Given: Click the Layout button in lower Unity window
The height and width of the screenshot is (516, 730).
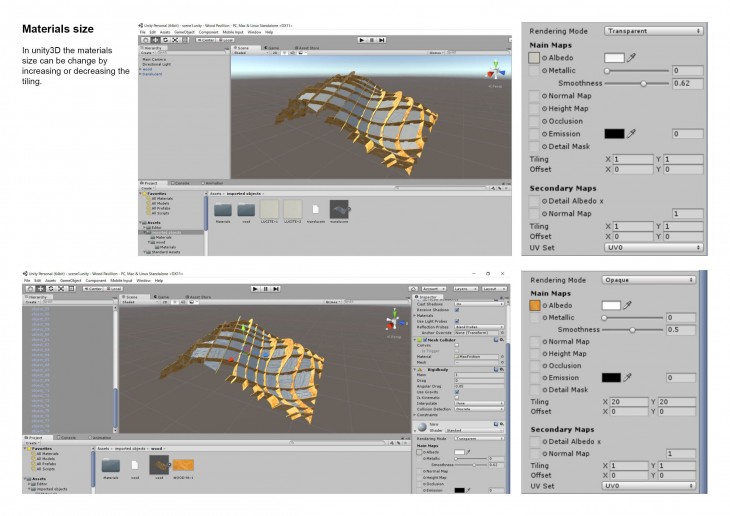Looking at the screenshot, I should click(491, 288).
